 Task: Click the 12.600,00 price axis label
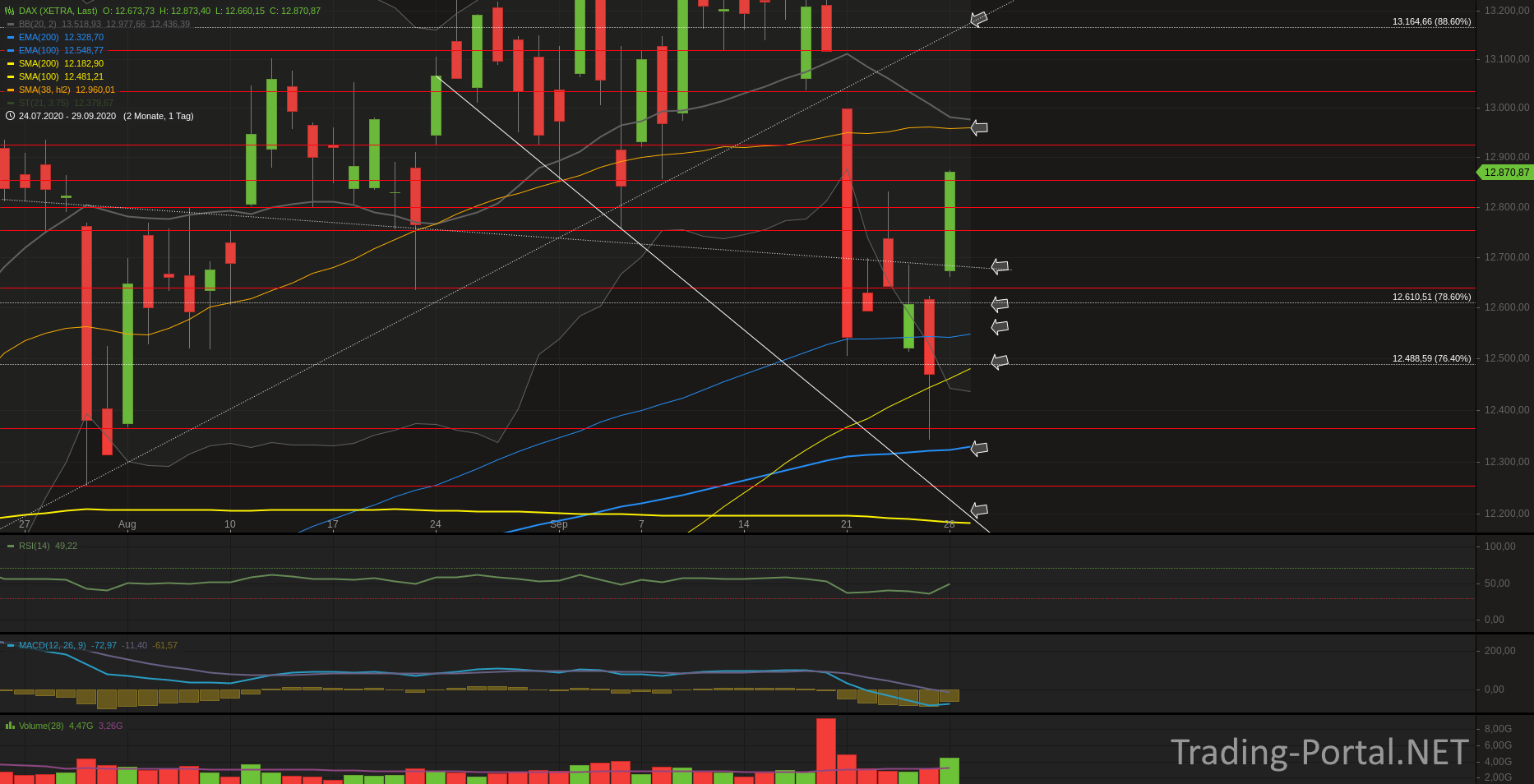point(1507,307)
